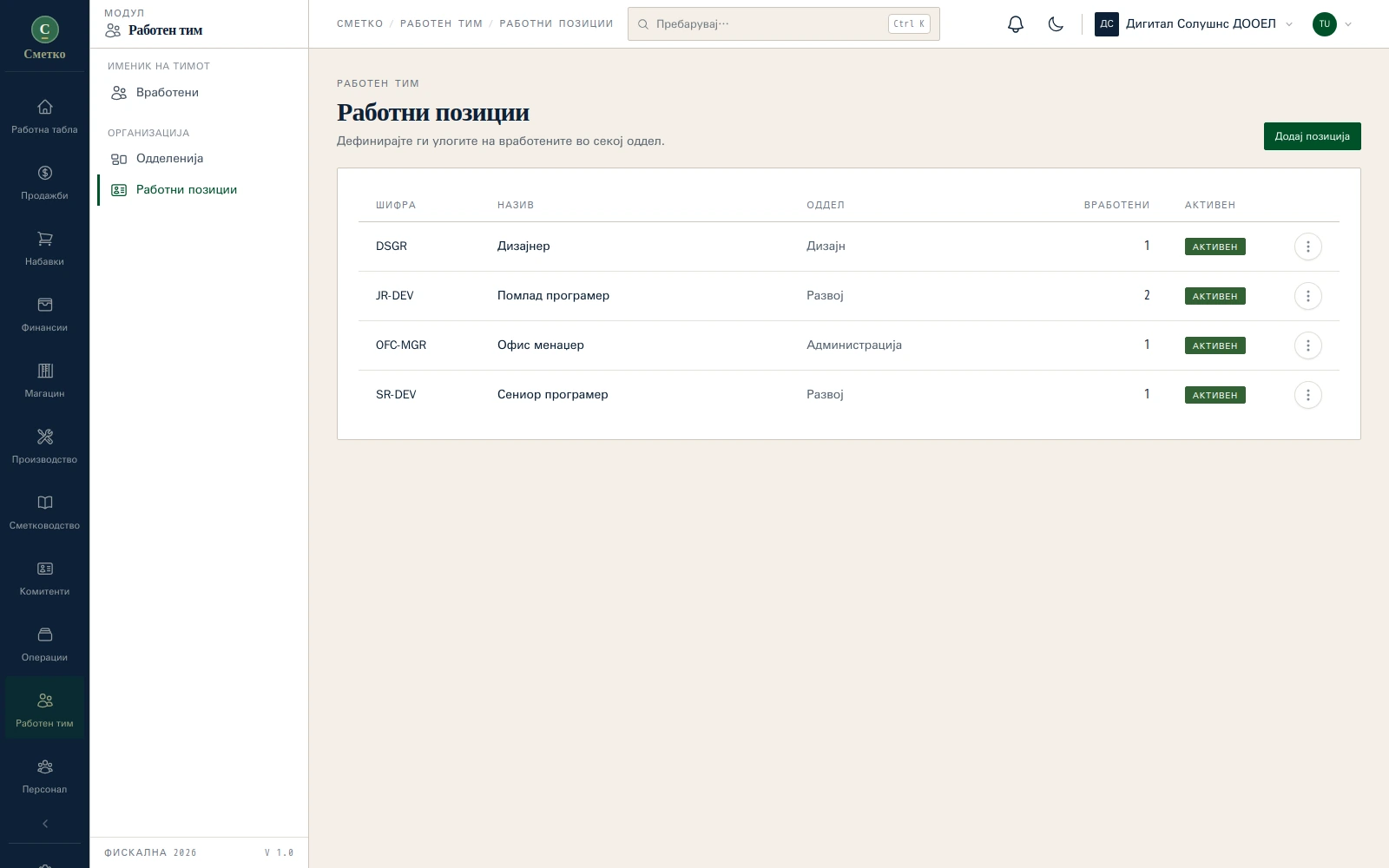Go to Продажби module

[x=44, y=183]
